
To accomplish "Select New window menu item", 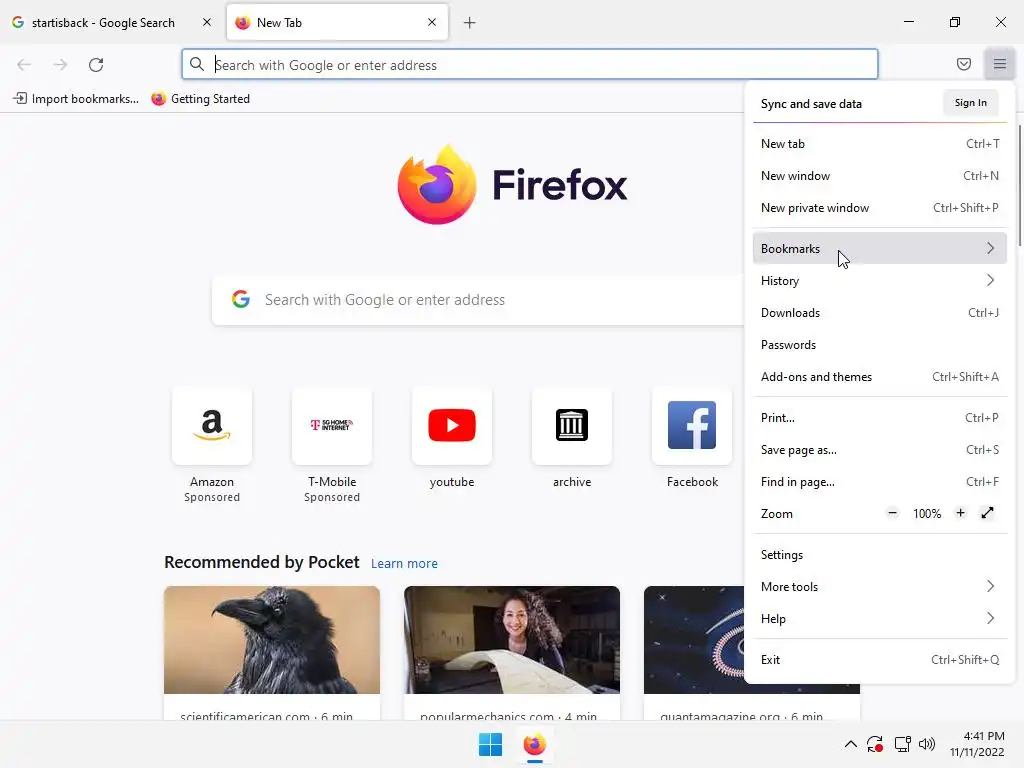I will 879,176.
